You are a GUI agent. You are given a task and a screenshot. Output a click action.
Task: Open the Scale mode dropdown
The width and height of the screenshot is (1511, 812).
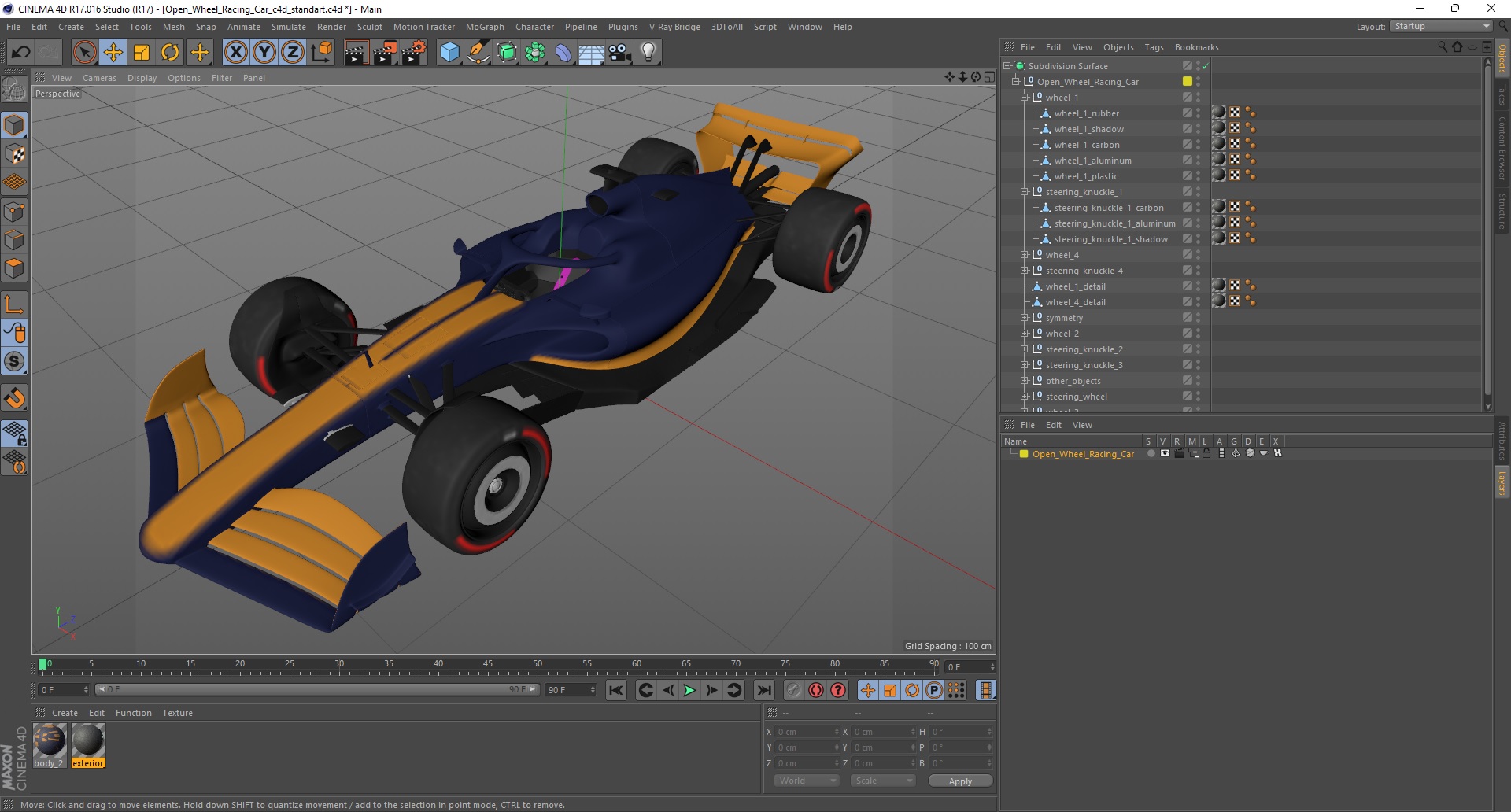883,781
